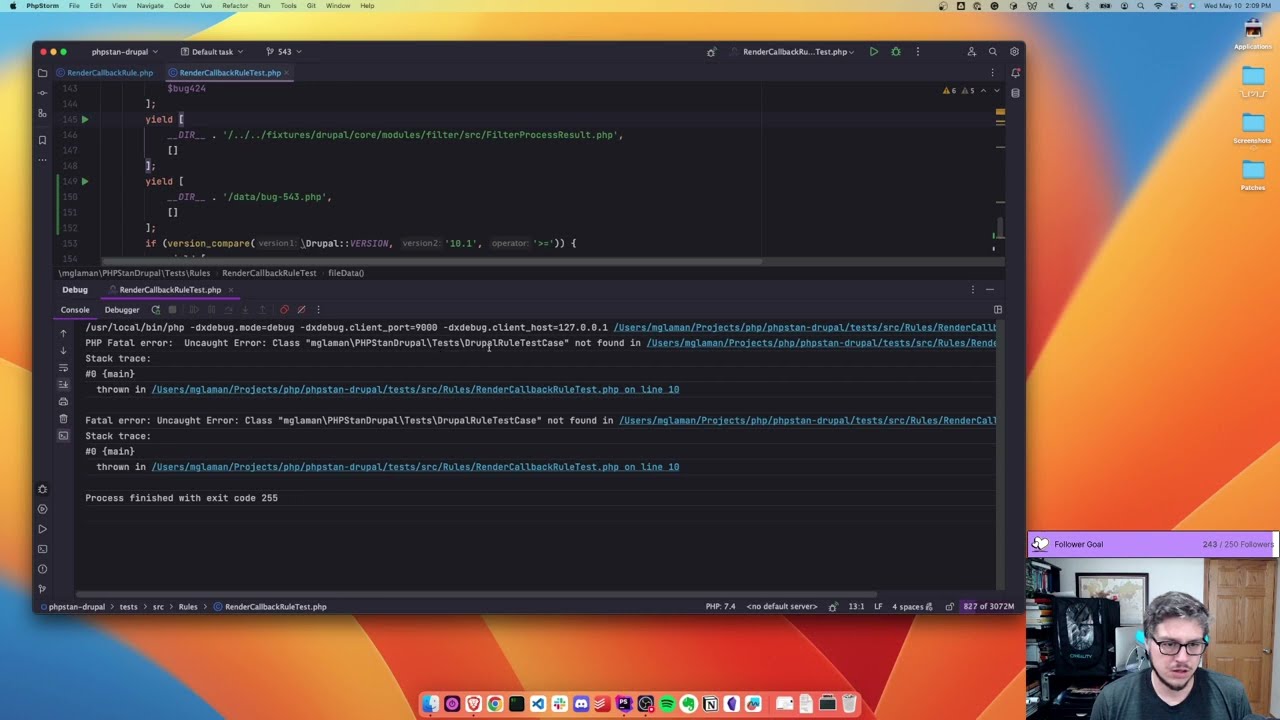Open the 543 git branch dropdown
This screenshot has width=1280, height=720.
[x=284, y=52]
